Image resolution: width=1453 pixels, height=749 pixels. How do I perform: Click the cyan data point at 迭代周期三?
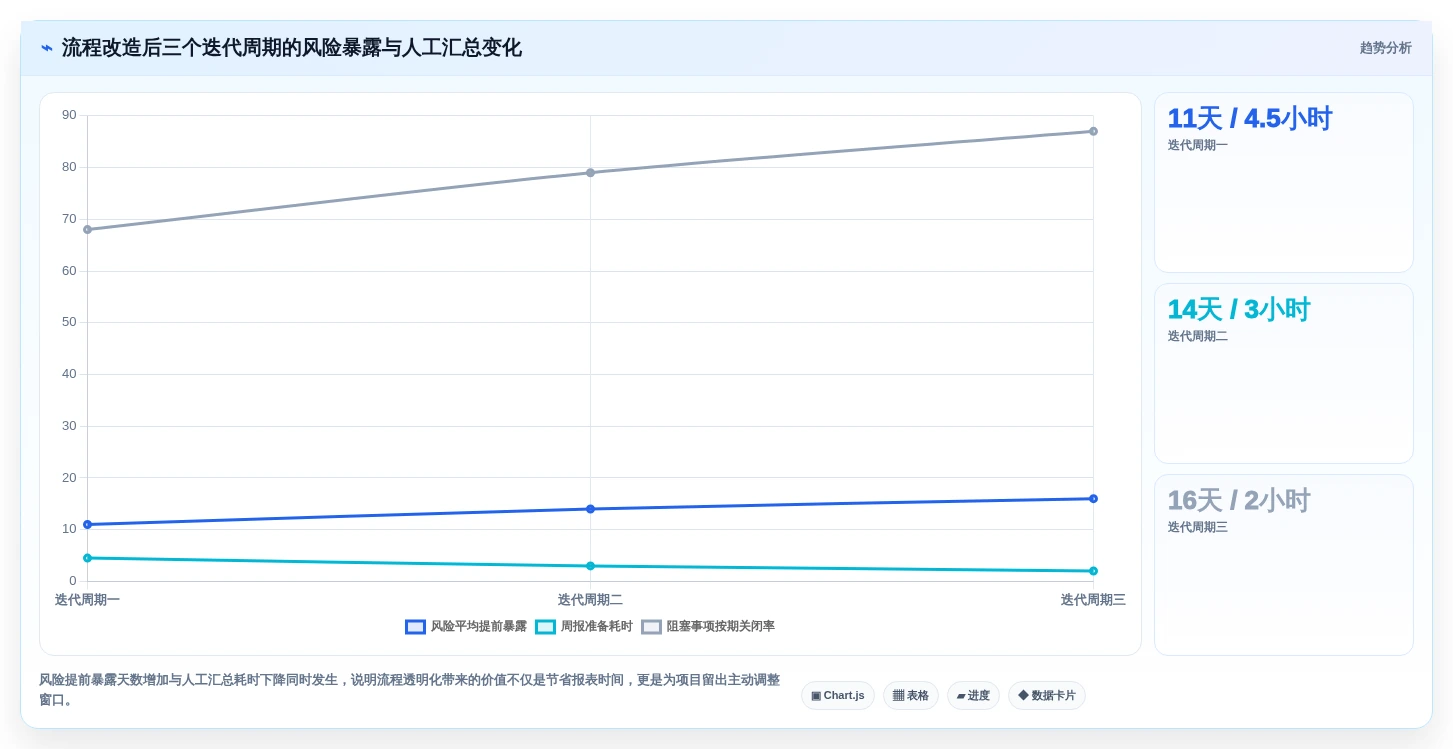[x=1093, y=571]
